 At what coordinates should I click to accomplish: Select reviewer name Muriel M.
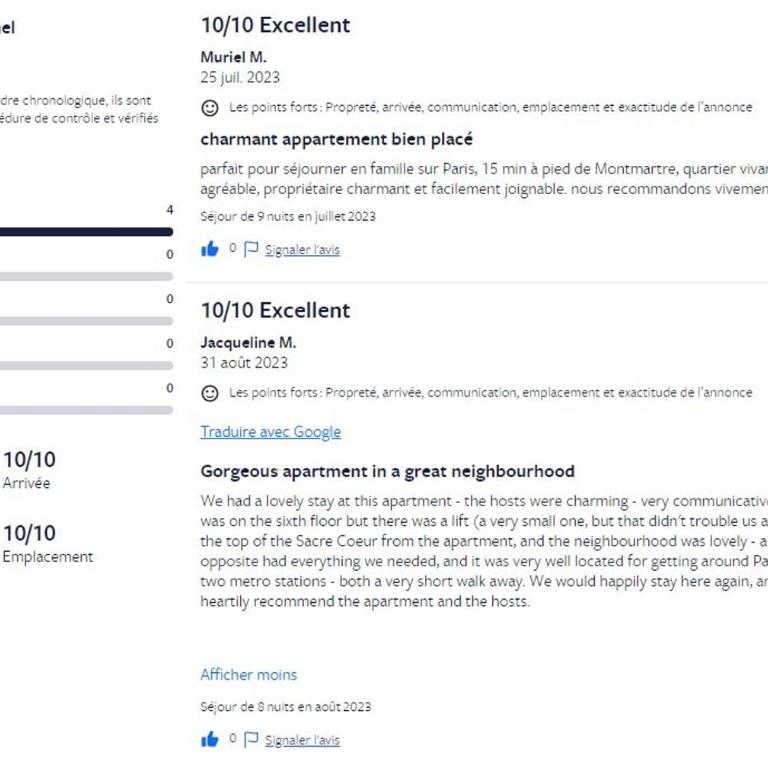click(234, 57)
